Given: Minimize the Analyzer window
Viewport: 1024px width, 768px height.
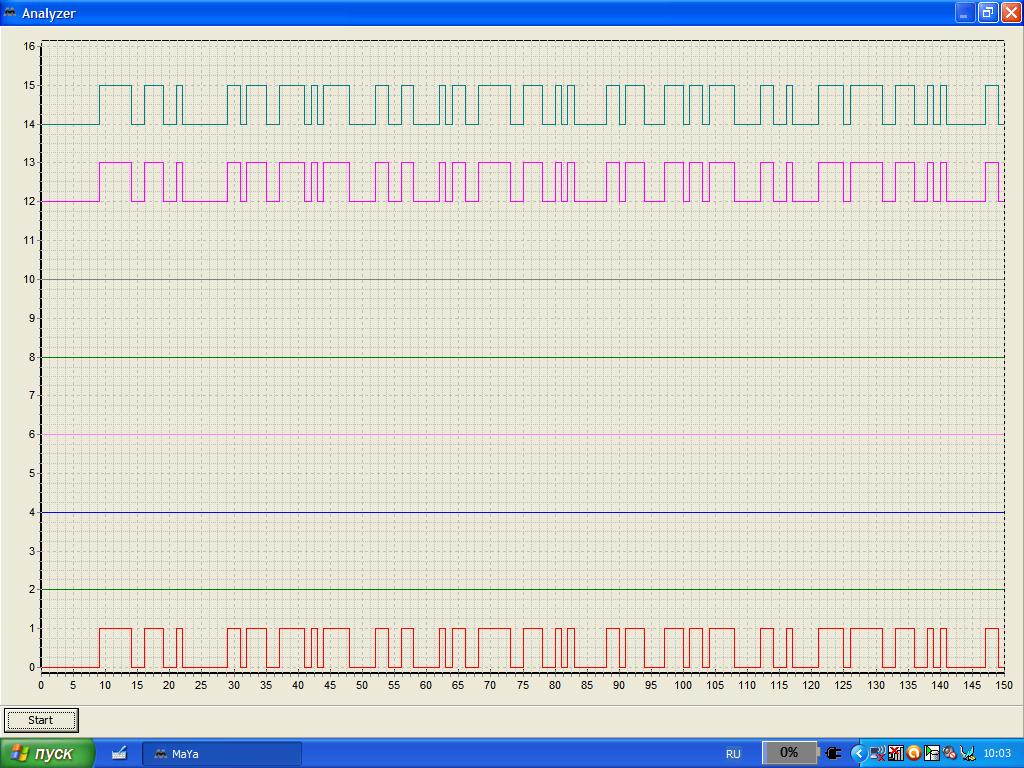Looking at the screenshot, I should pos(965,12).
